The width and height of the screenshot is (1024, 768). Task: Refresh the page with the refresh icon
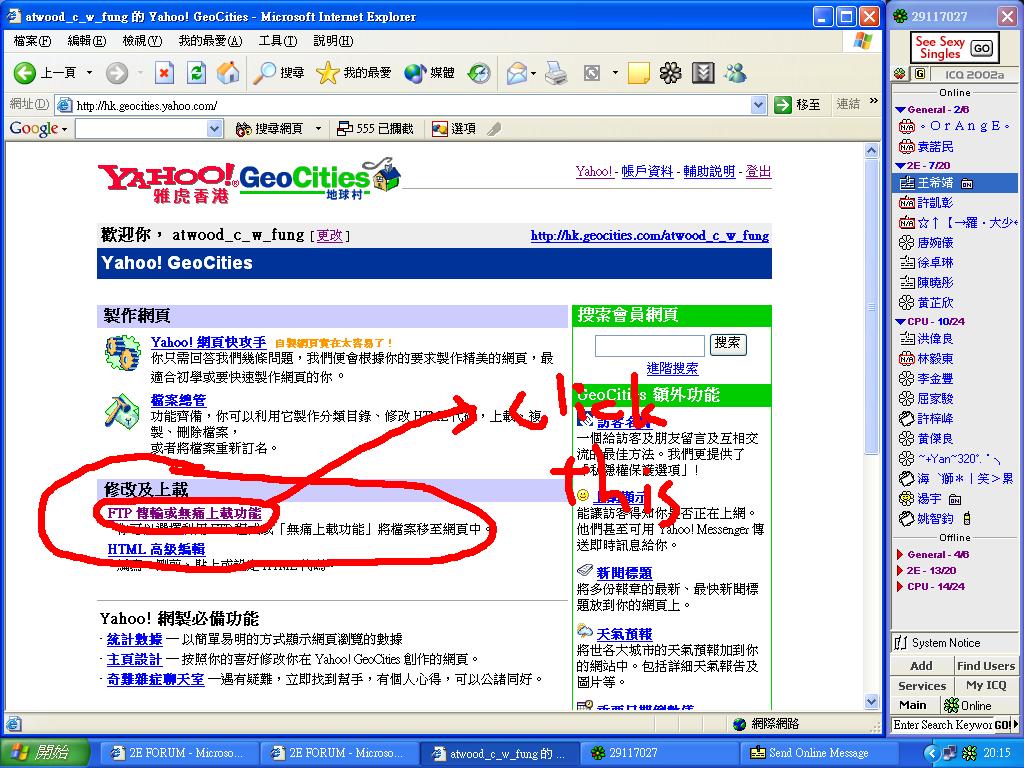(x=196, y=72)
